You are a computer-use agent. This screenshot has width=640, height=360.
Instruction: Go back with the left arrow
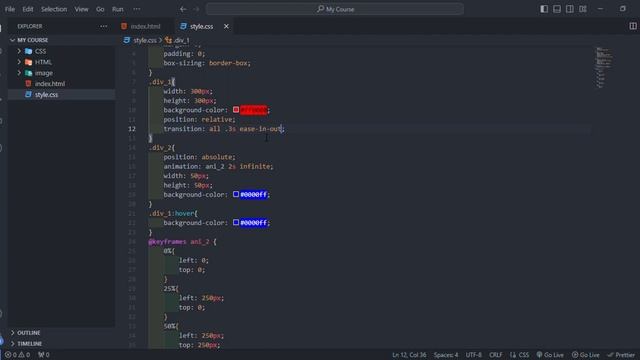click(x=183, y=9)
